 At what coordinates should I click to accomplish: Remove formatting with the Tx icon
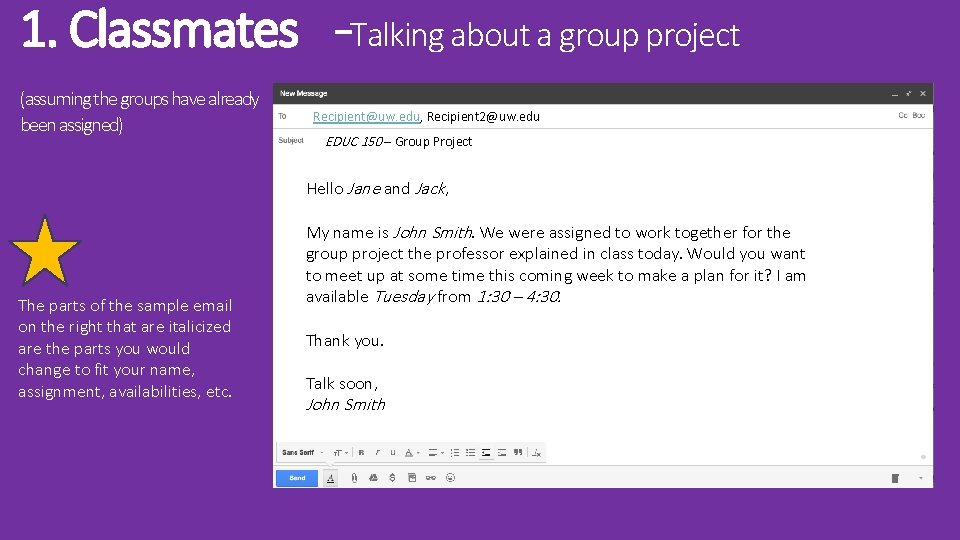pyautogui.click(x=537, y=453)
